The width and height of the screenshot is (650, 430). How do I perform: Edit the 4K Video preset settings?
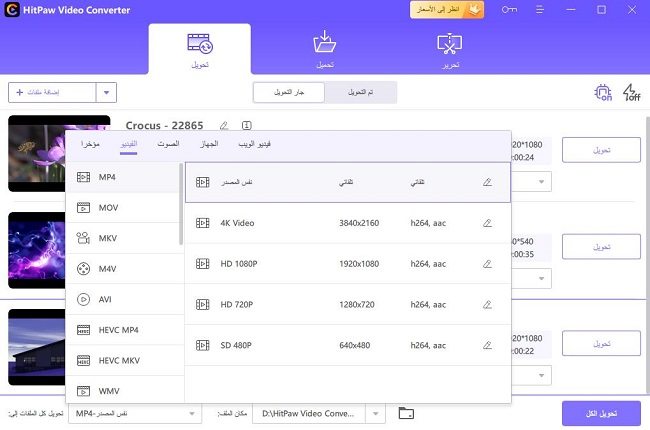tap(488, 223)
